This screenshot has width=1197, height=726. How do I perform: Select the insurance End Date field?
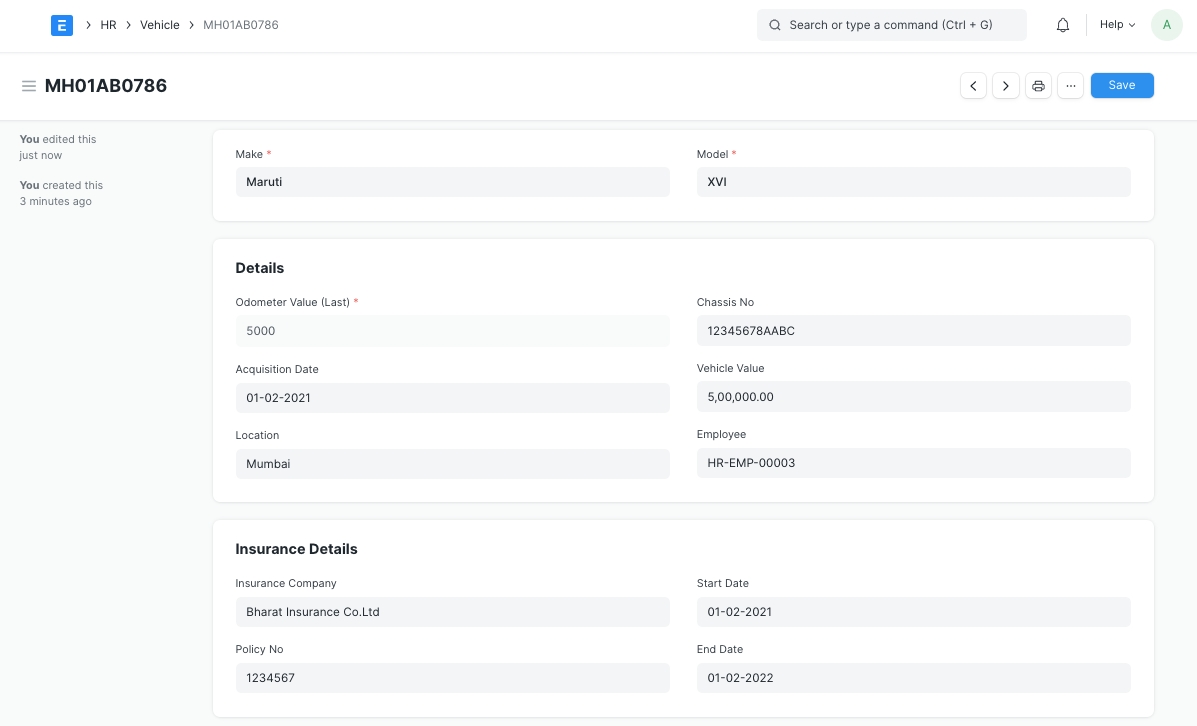click(913, 678)
